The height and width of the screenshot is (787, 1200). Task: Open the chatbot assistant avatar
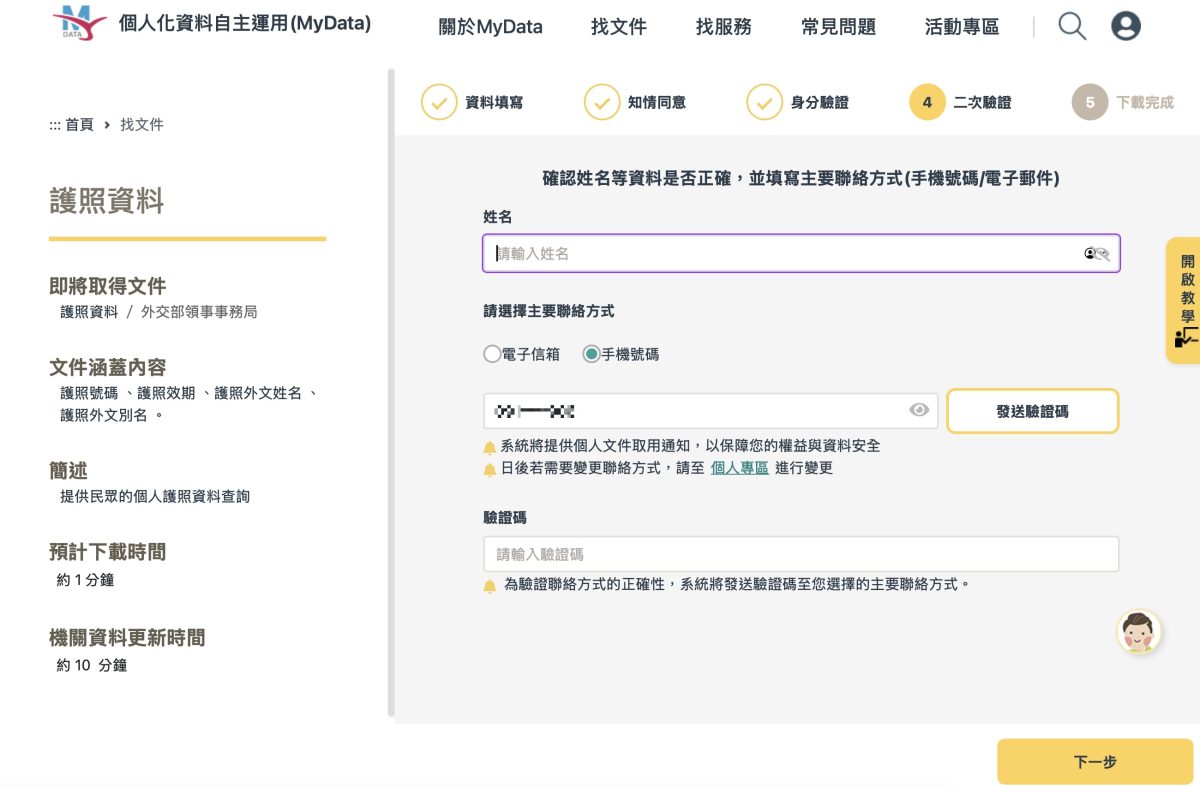[x=1138, y=631]
